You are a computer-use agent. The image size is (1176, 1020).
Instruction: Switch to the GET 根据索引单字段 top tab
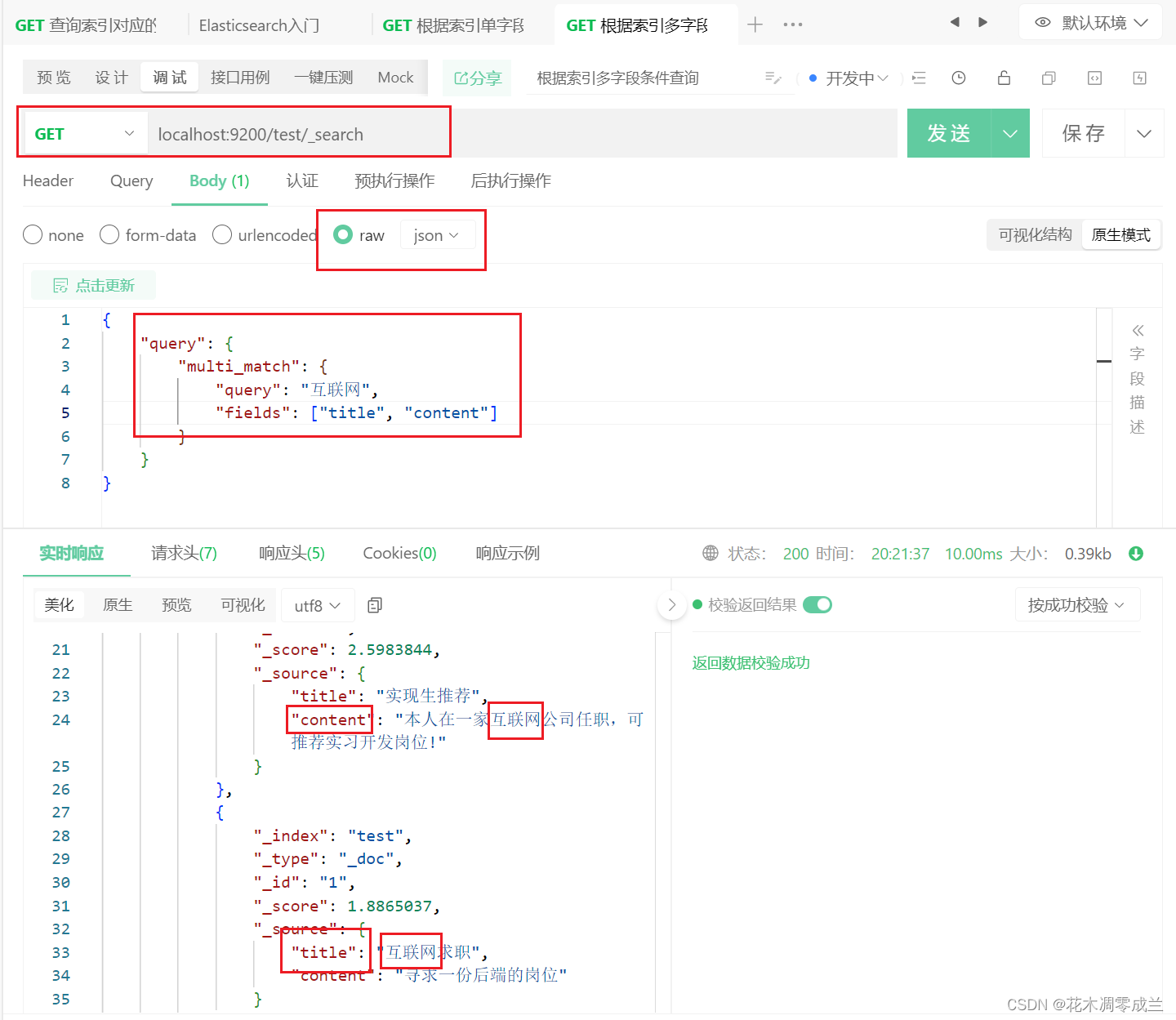pos(453,25)
